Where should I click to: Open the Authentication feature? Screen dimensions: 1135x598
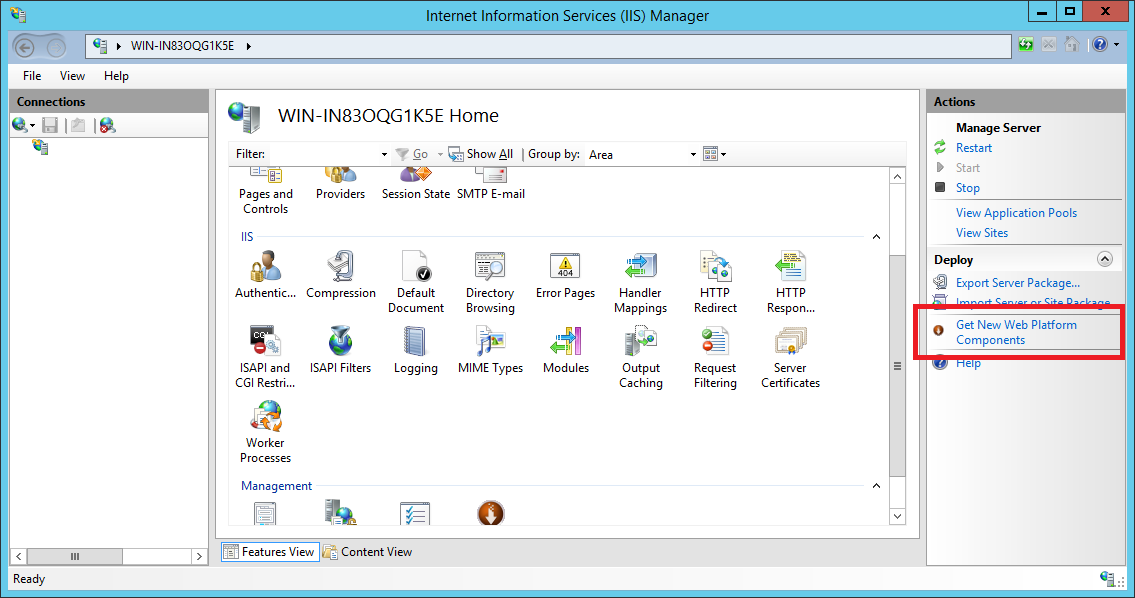click(x=265, y=275)
